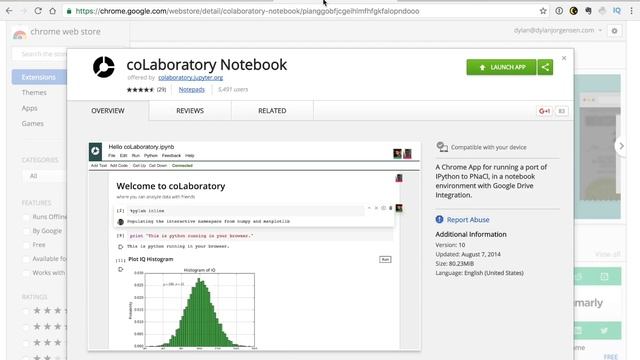Click 'Updated: August 7, 2014' text
The image size is (640, 360).
pyautogui.click(x=468, y=254)
